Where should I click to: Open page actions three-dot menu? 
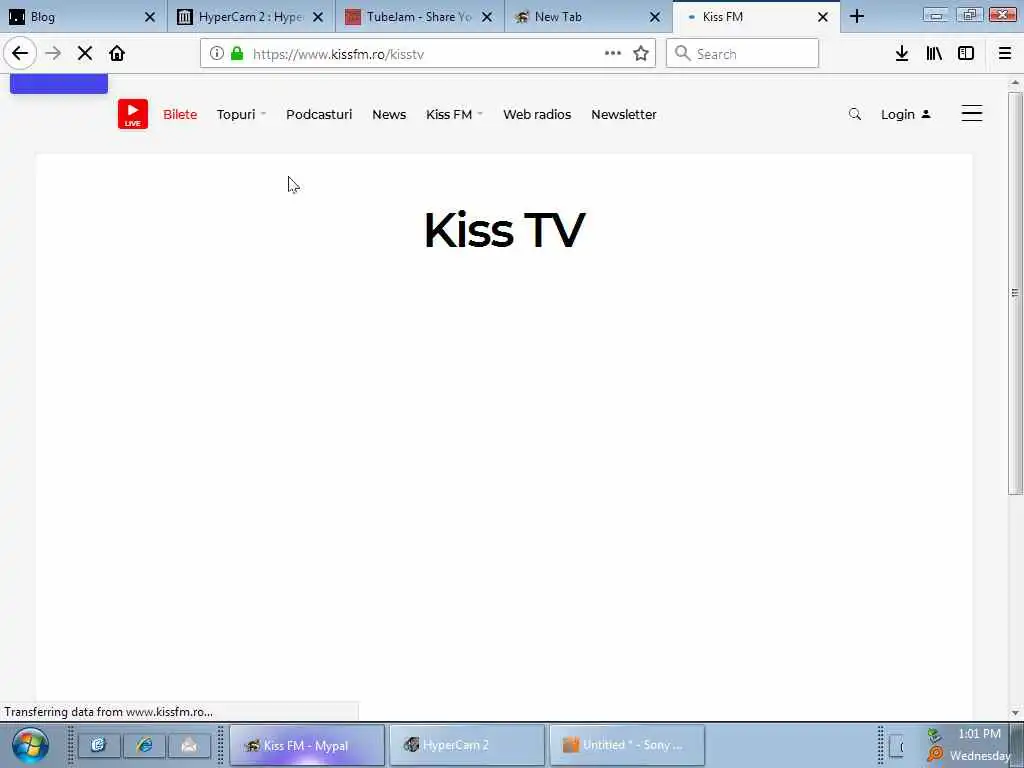click(x=613, y=54)
